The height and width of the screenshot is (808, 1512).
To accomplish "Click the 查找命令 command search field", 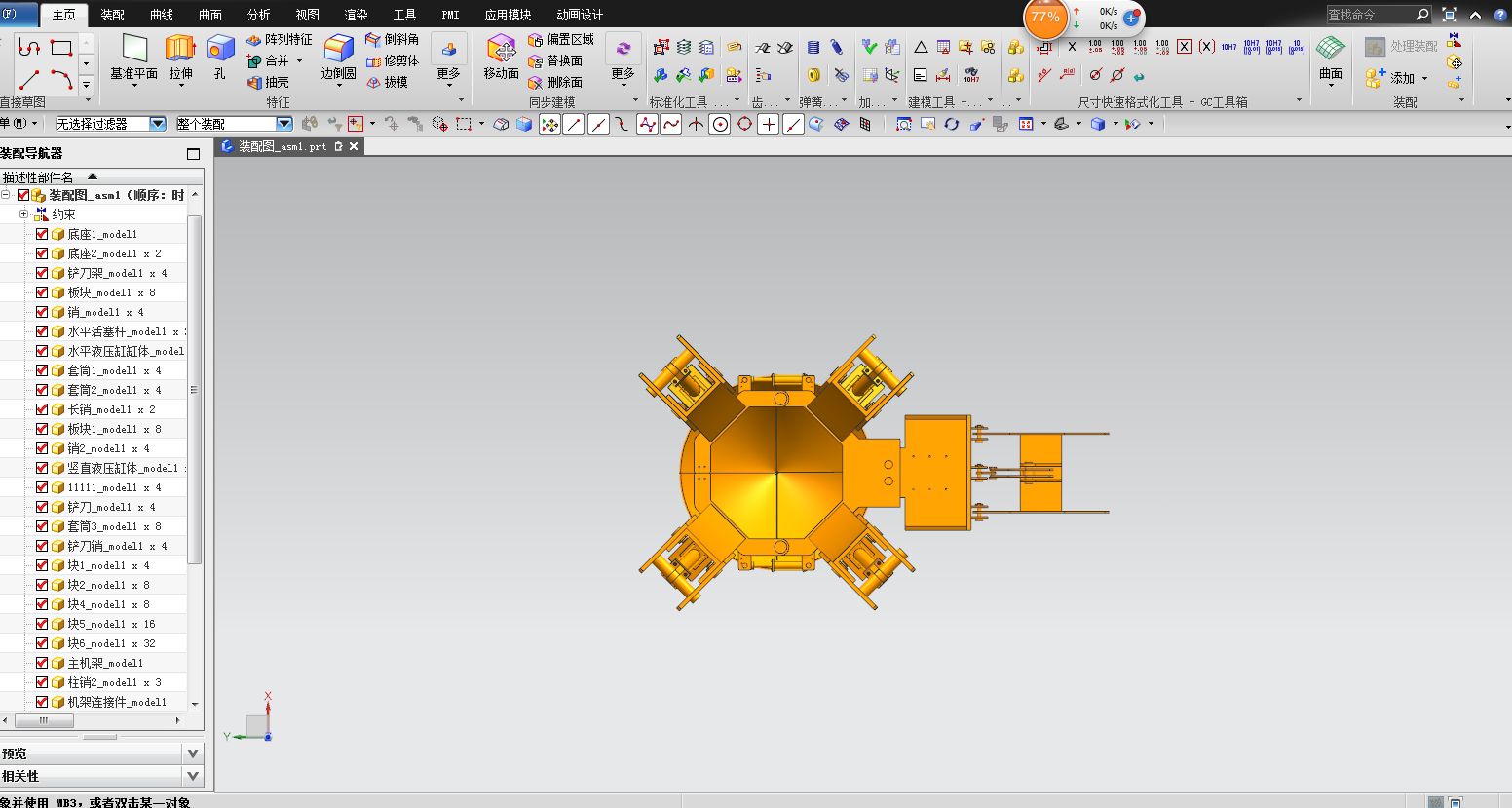I will pyautogui.click(x=1371, y=15).
